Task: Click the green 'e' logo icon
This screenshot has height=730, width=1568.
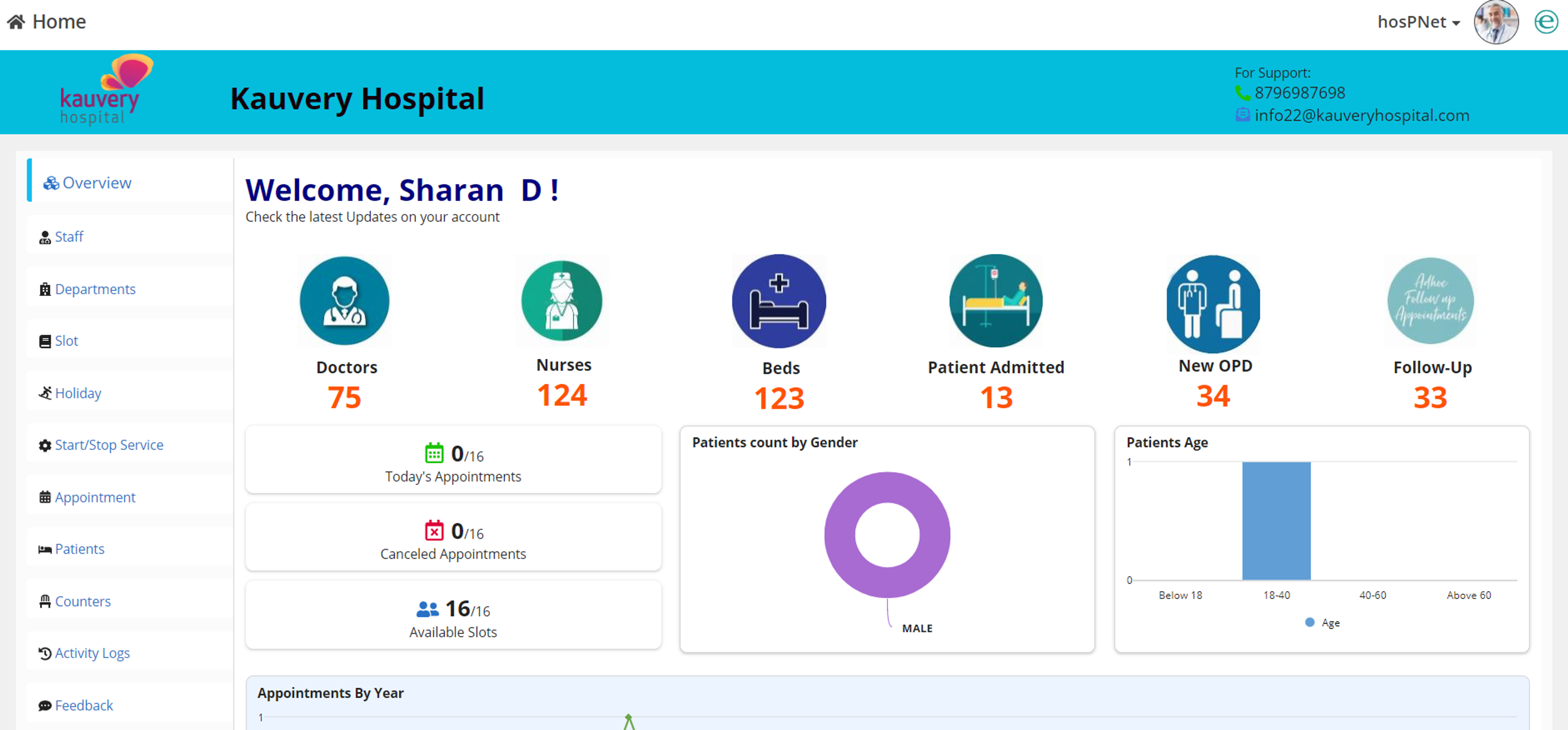Action: click(x=1546, y=22)
